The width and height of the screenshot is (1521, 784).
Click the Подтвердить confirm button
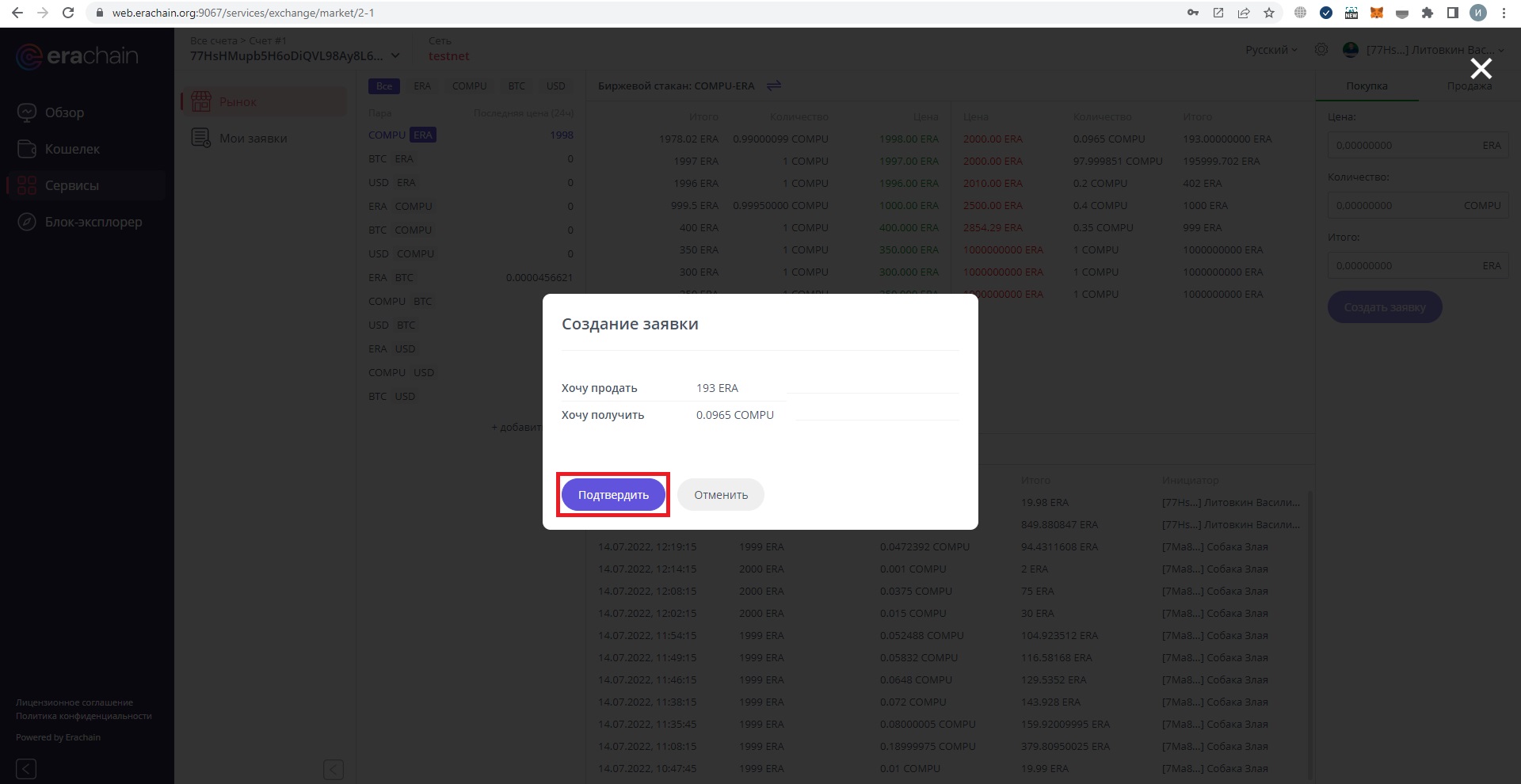point(613,495)
